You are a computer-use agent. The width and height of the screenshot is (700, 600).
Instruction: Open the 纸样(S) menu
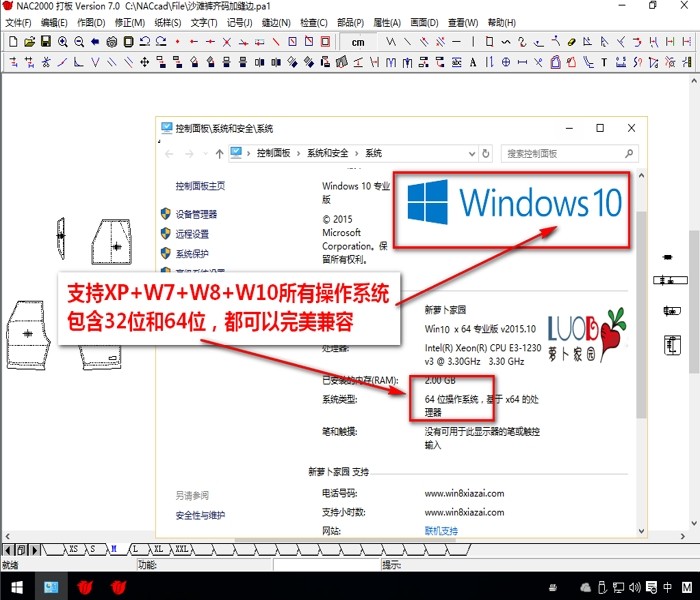[168, 23]
